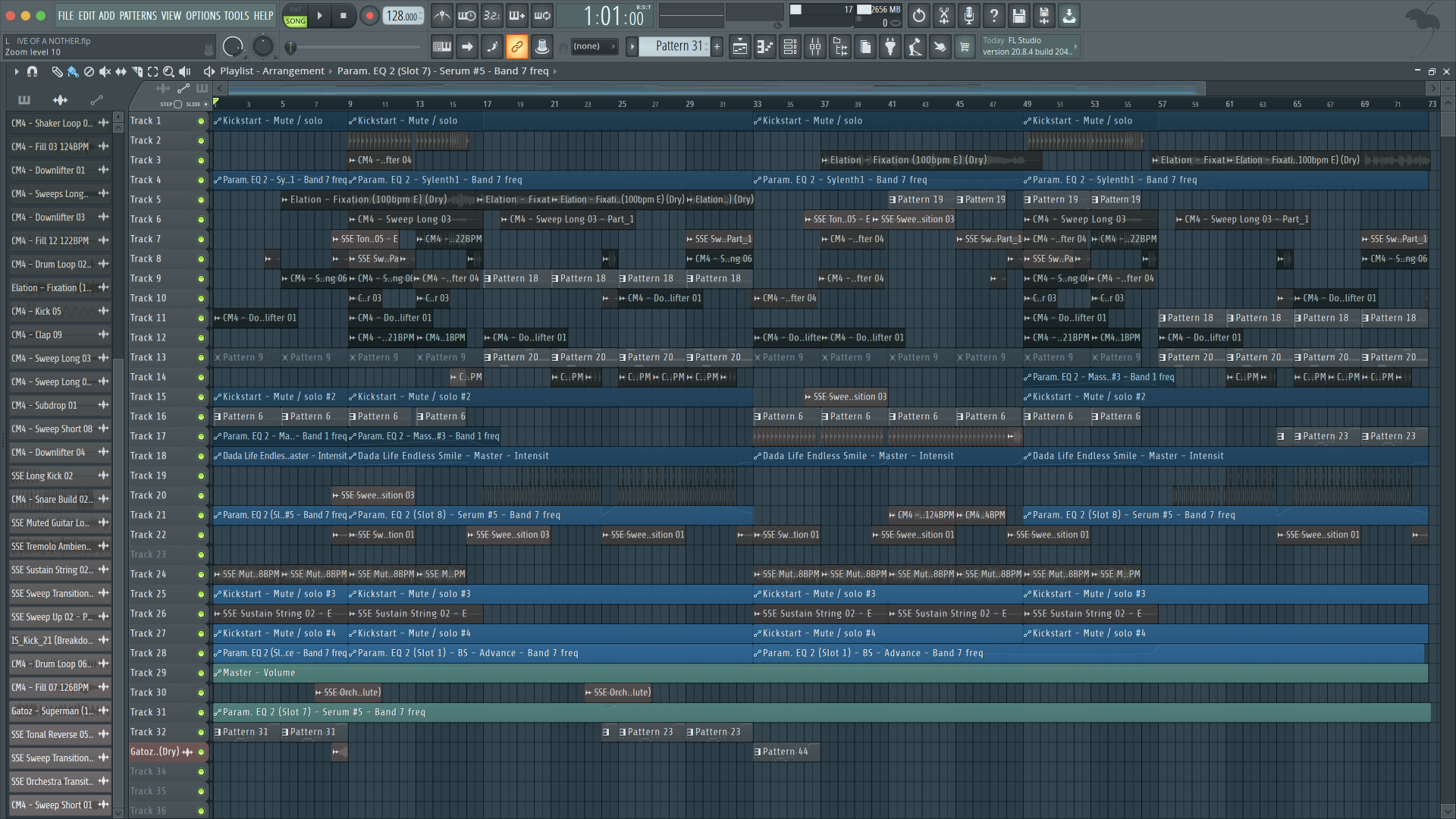The width and height of the screenshot is (1456, 819).
Task: Select the Playback speaker tool
Action: [x=184, y=71]
